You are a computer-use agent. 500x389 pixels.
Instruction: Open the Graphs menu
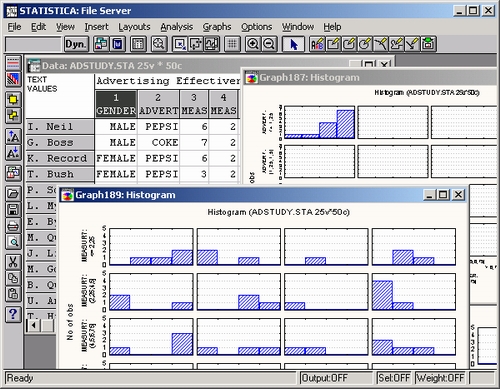pos(217,27)
